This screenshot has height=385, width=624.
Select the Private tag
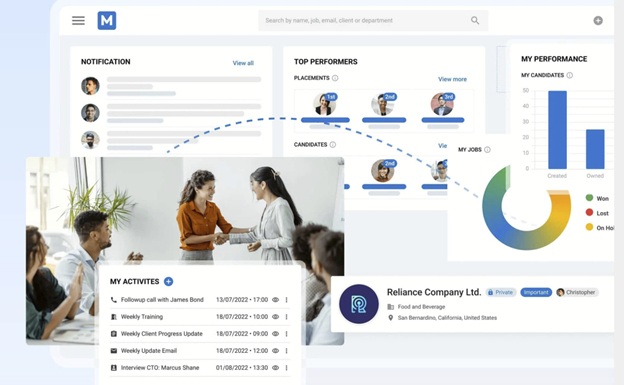[x=501, y=292]
